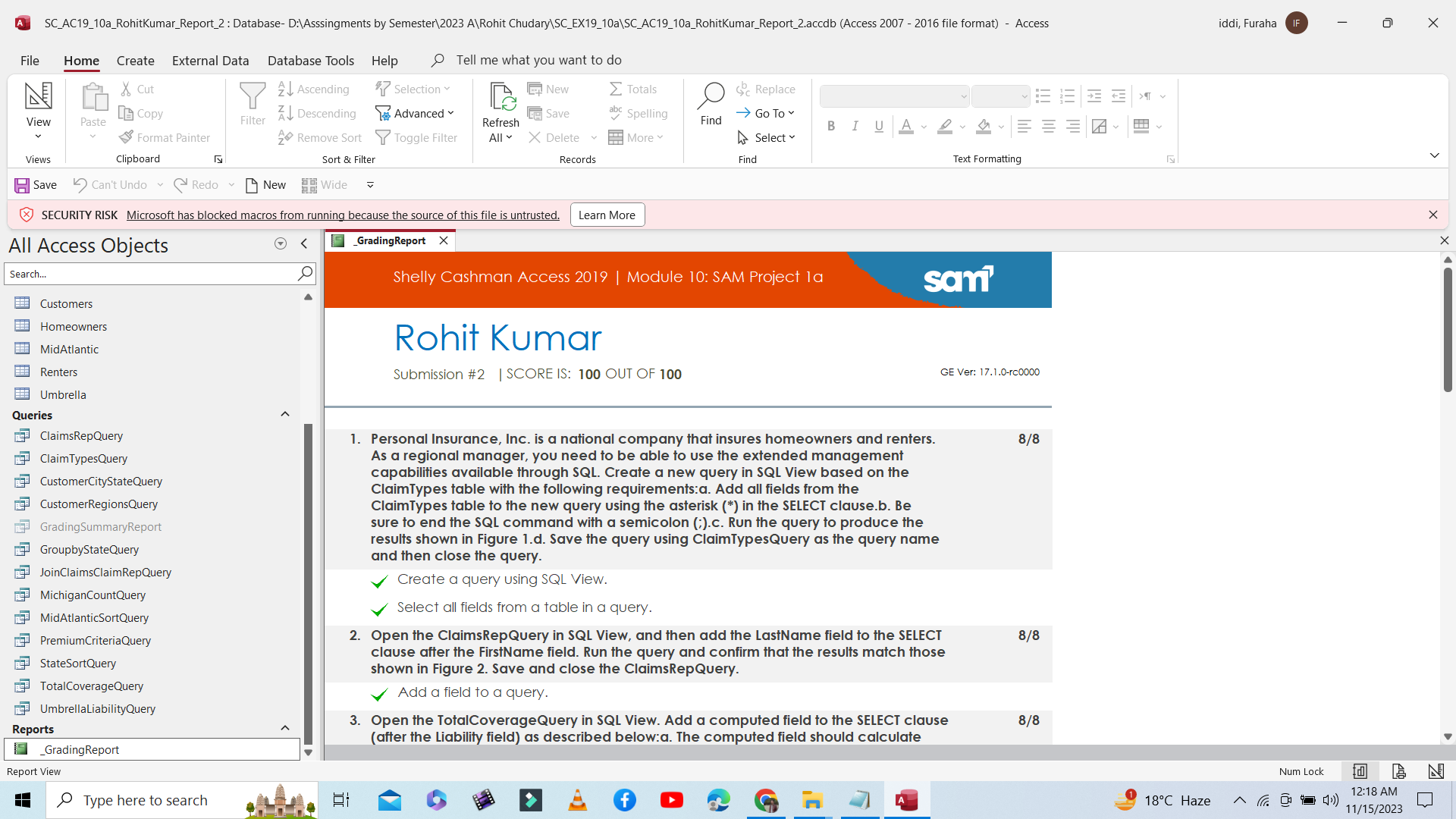Select the _GradingReport document tab
1456x819 pixels.
390,241
